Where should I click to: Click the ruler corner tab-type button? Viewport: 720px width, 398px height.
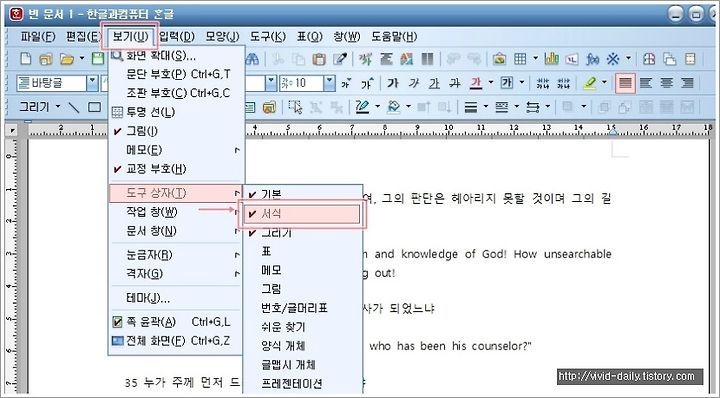tap(13, 131)
